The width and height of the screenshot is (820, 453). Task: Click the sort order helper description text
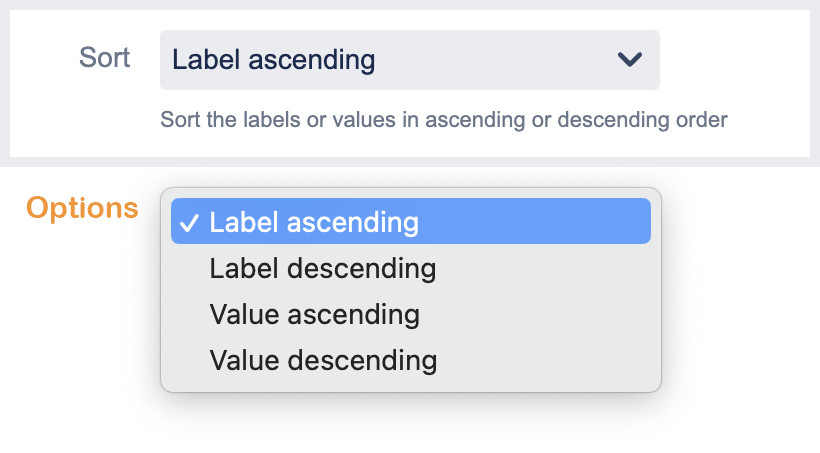(x=443, y=120)
